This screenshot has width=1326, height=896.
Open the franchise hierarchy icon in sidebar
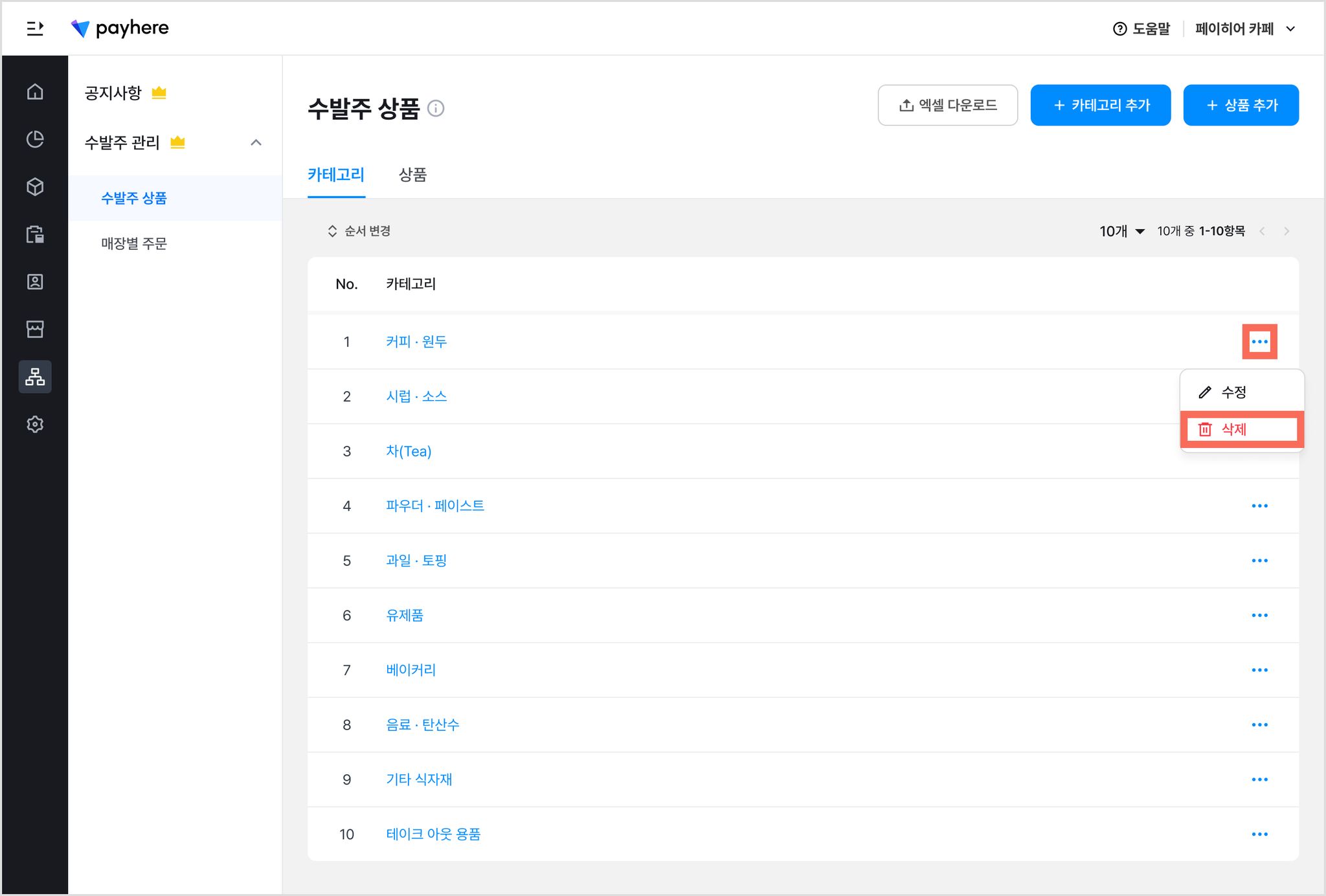click(x=35, y=377)
